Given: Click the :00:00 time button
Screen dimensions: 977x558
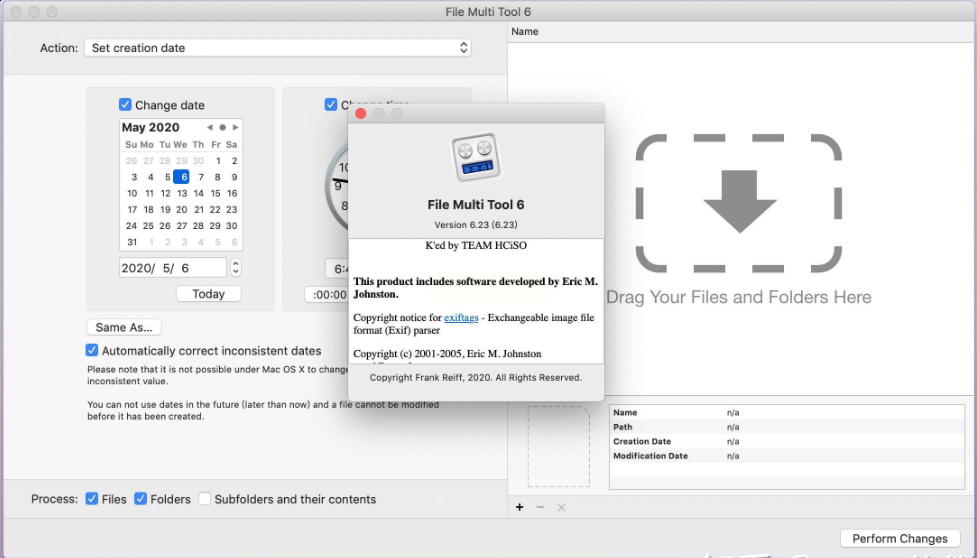Looking at the screenshot, I should [x=326, y=295].
